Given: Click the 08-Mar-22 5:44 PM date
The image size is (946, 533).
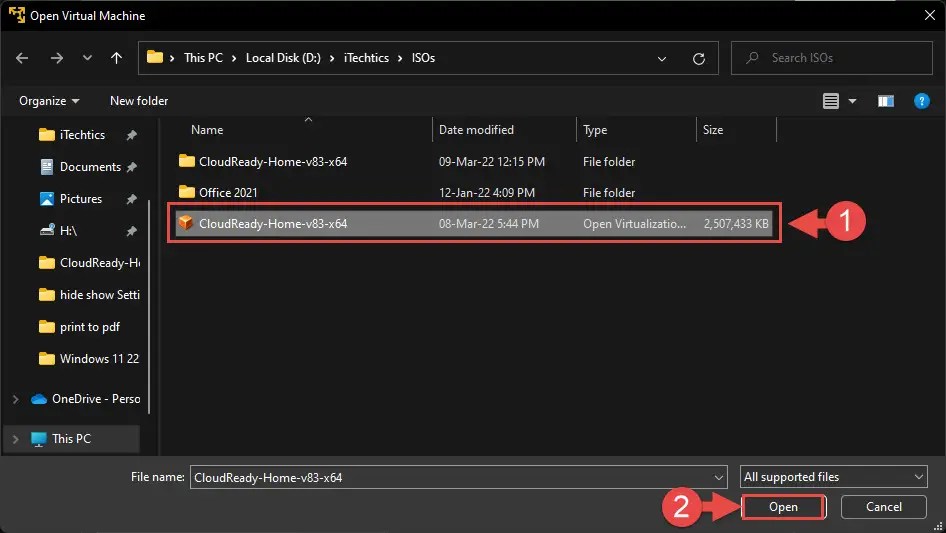Looking at the screenshot, I should [489, 224].
